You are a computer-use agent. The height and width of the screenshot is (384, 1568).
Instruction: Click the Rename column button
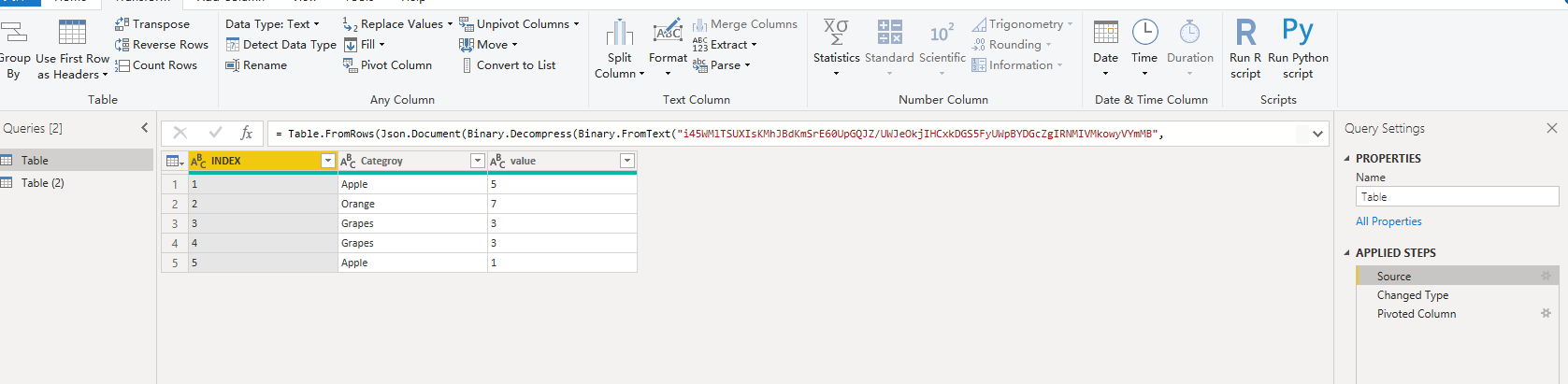[255, 65]
